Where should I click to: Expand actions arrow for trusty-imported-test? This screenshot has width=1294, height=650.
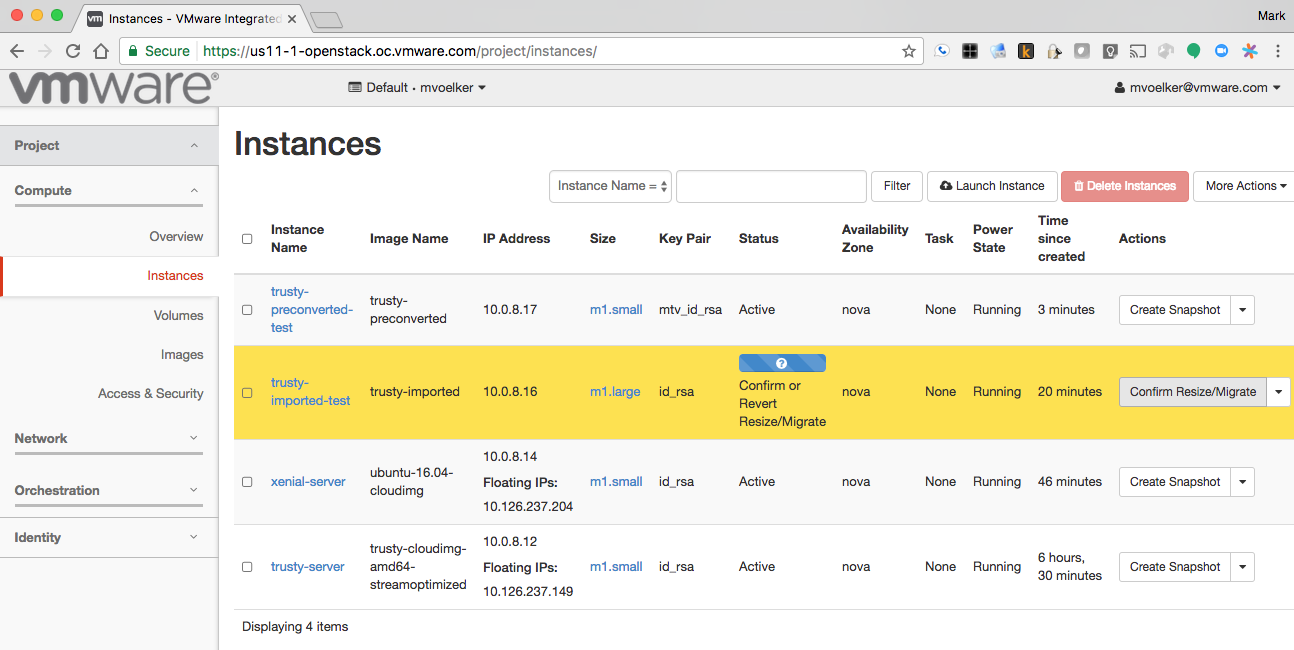[x=1279, y=392]
